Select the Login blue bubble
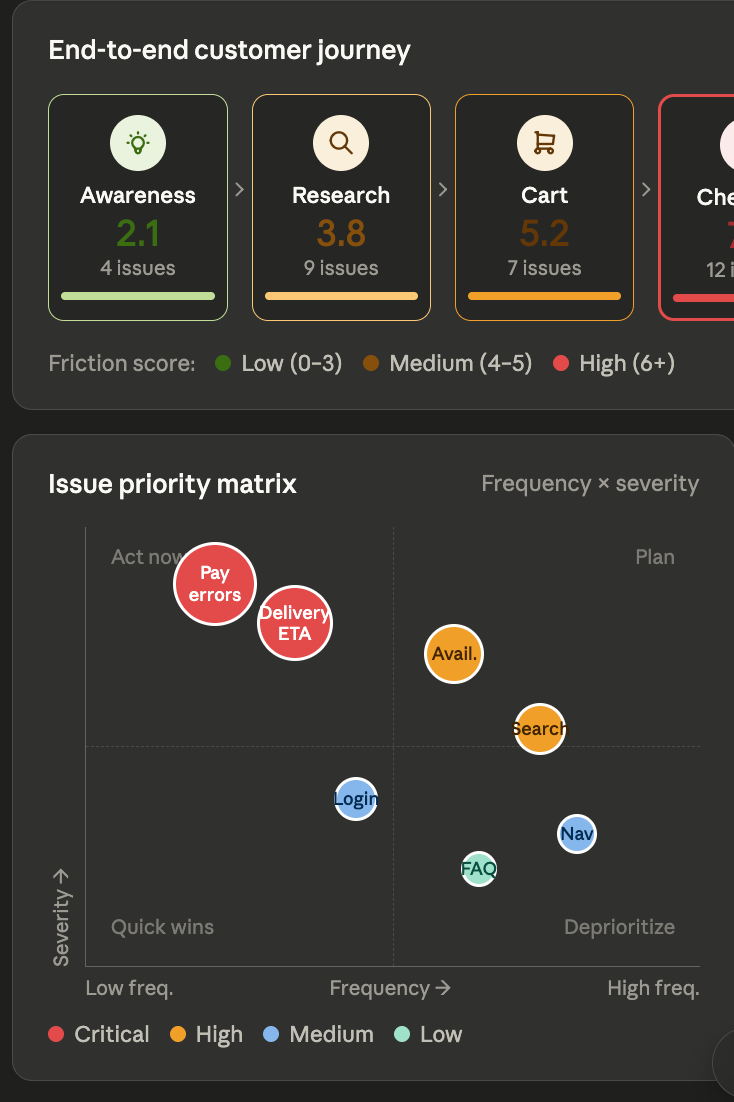The image size is (734, 1102). [356, 799]
